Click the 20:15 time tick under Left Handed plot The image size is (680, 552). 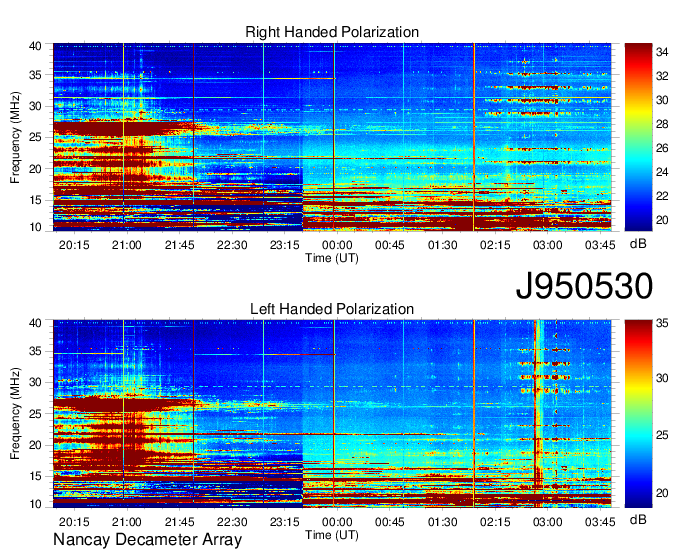tap(74, 522)
